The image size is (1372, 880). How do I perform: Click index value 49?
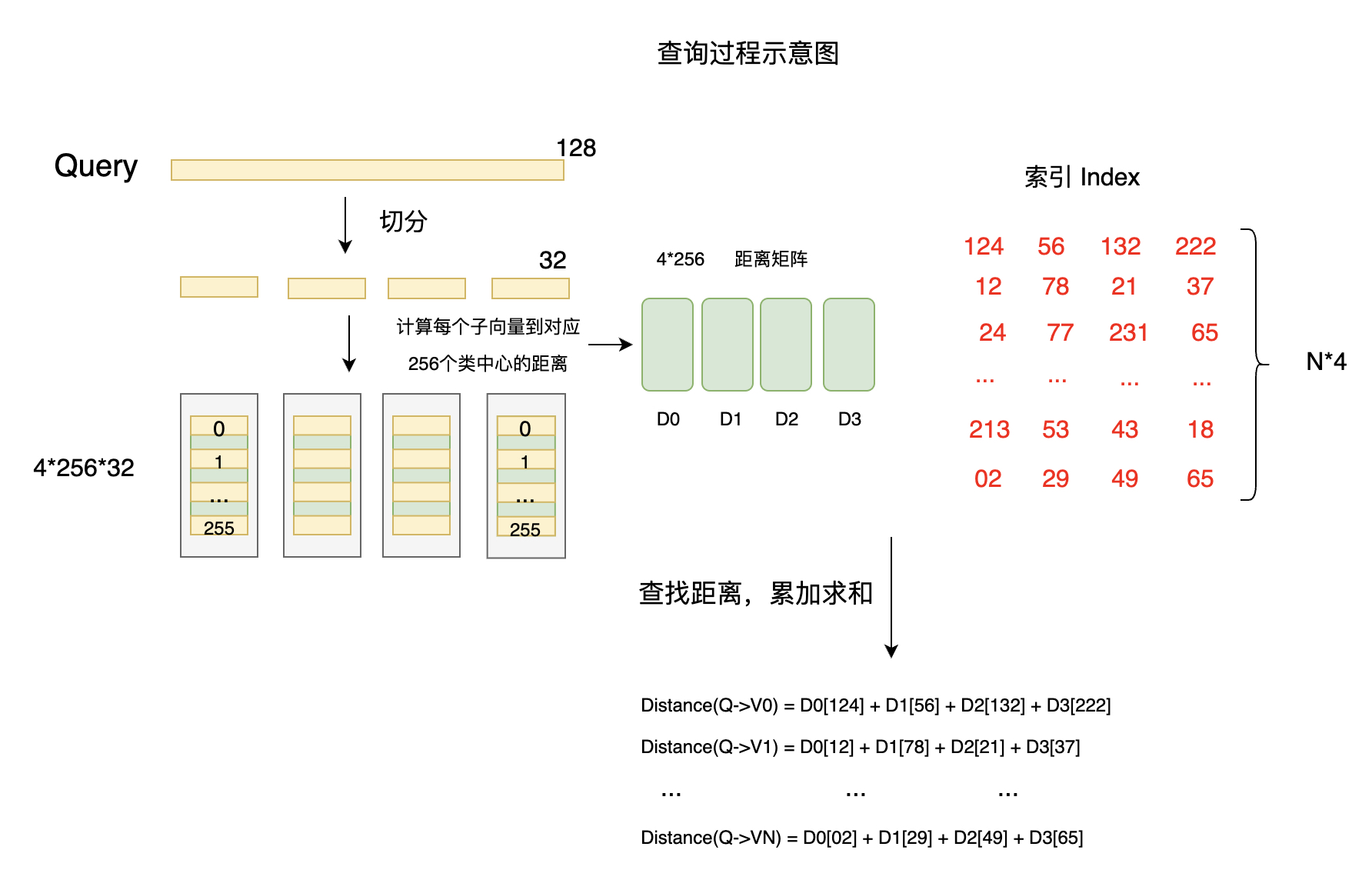[1125, 478]
